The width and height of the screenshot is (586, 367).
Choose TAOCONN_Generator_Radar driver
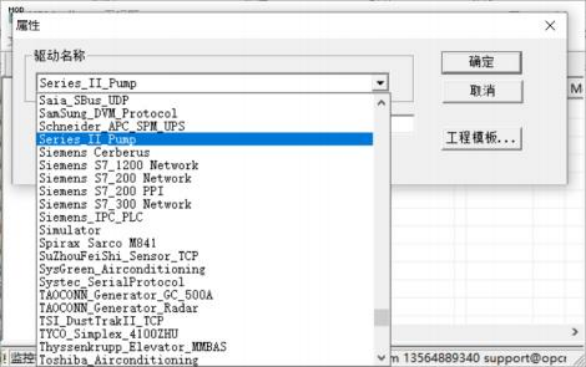pyautogui.click(x=206, y=308)
